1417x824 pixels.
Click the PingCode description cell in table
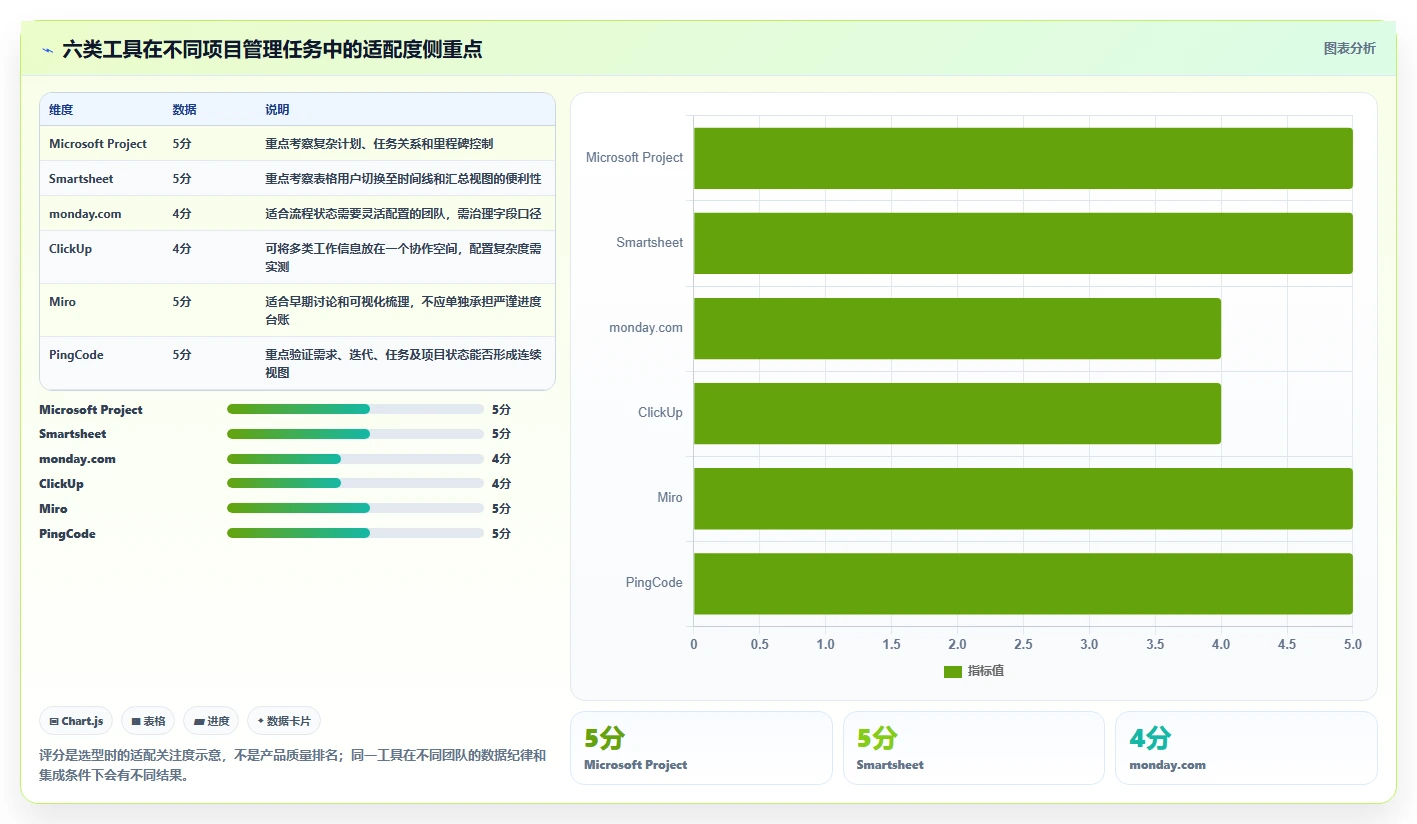click(403, 363)
